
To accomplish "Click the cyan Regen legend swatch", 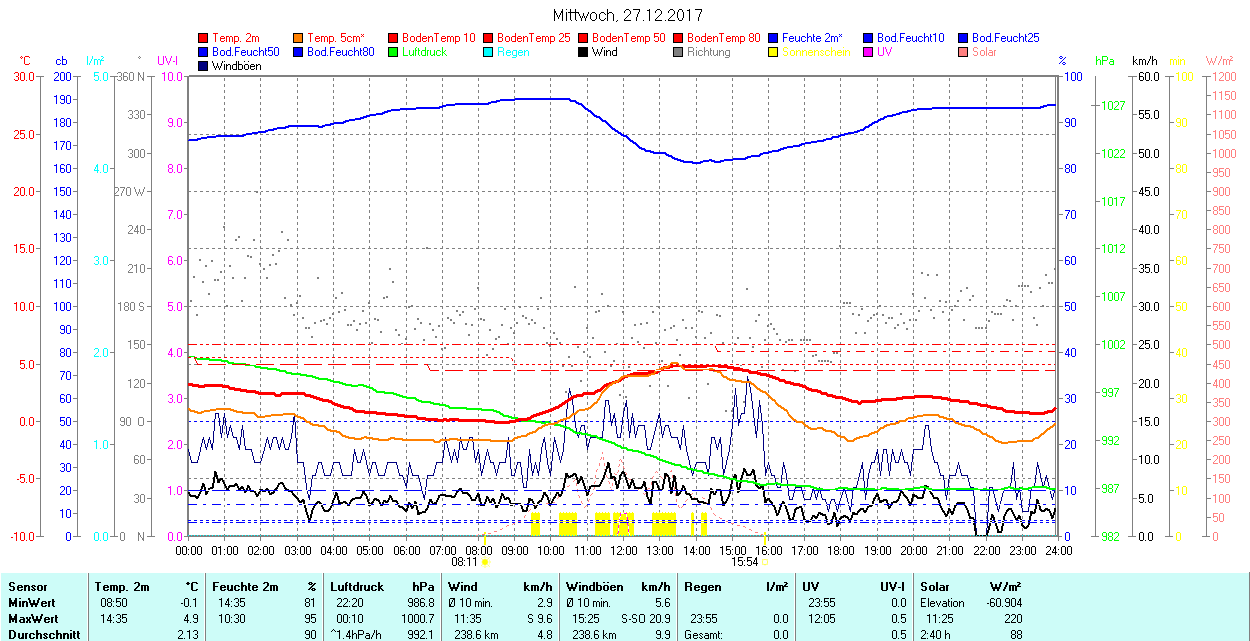I will pos(489,52).
